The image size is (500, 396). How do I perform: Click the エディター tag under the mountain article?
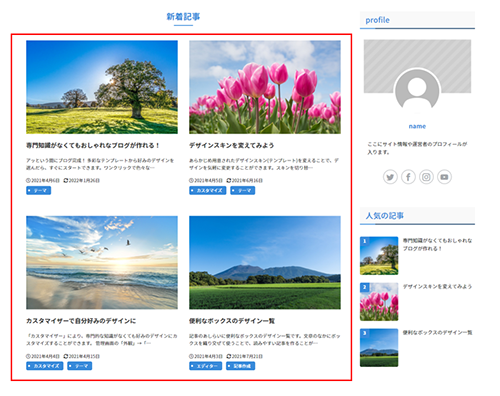[205, 366]
